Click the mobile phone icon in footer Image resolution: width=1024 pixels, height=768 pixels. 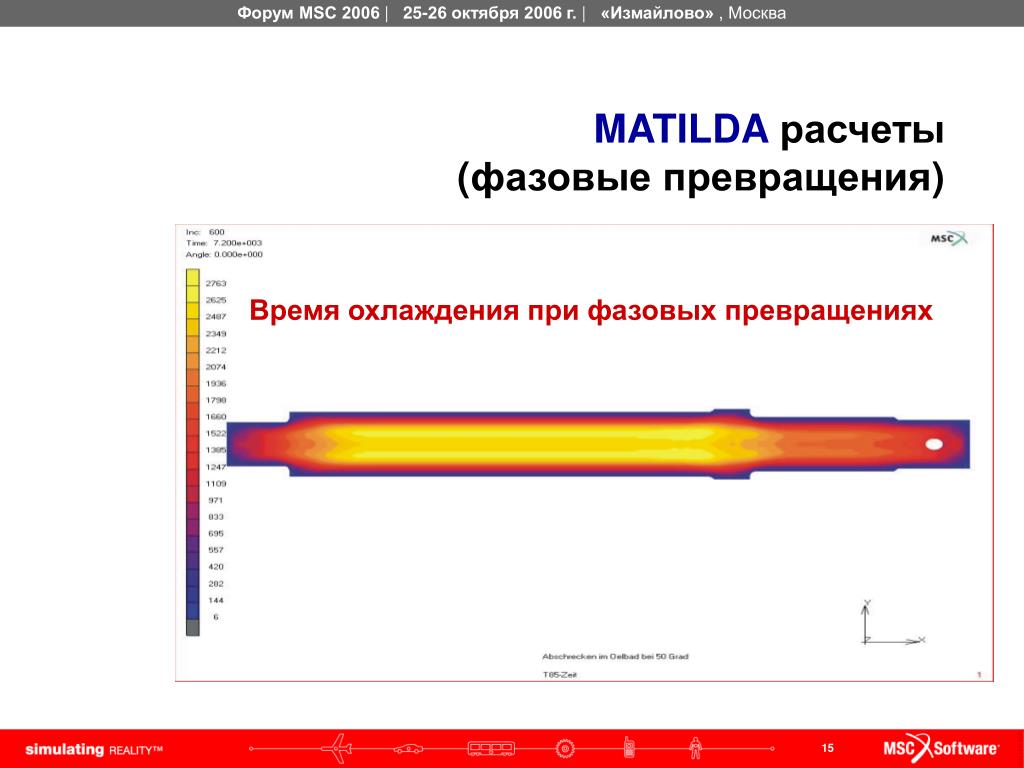(x=629, y=748)
